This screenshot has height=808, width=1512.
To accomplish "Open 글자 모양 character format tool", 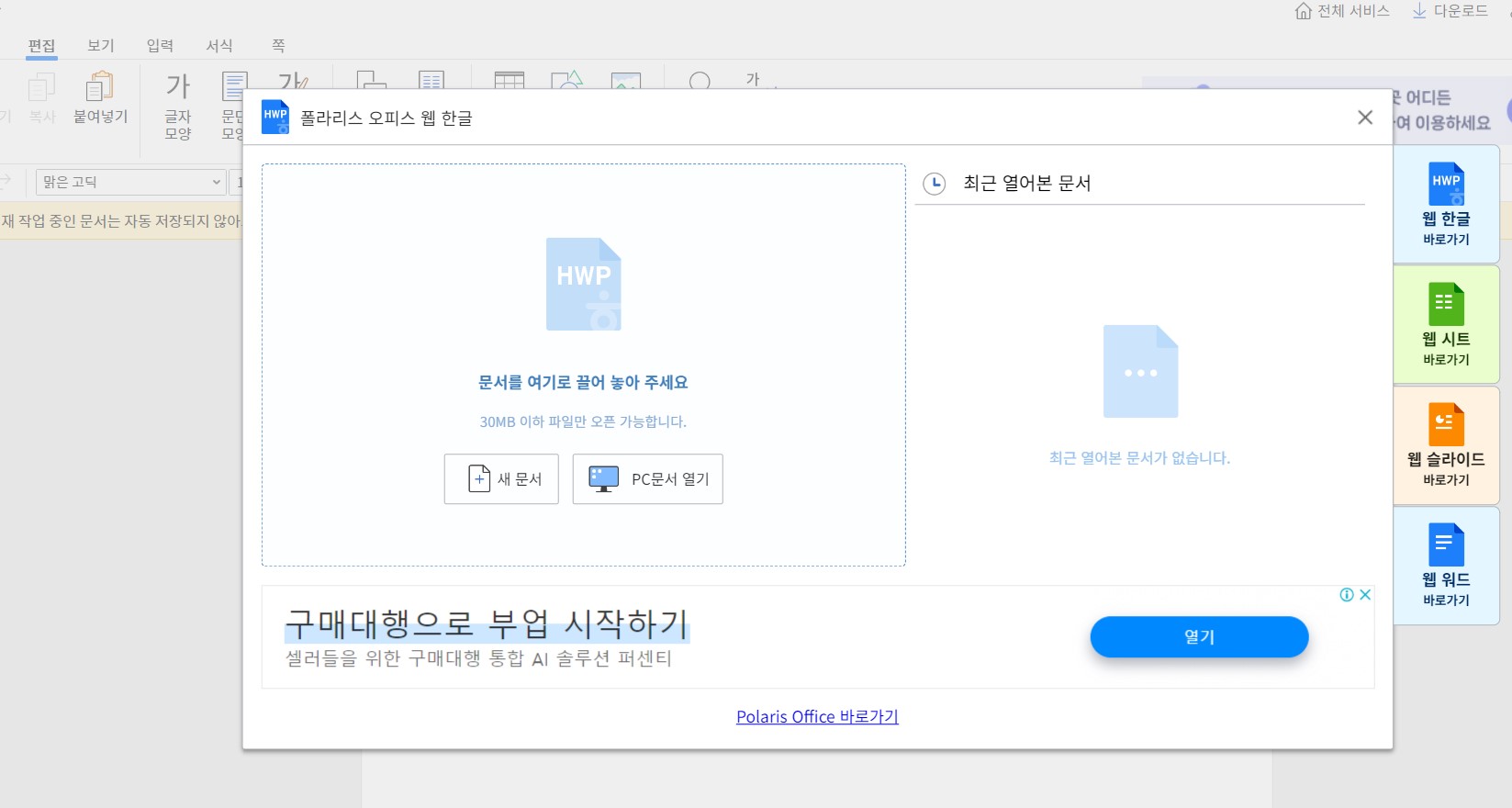I will click(x=178, y=106).
